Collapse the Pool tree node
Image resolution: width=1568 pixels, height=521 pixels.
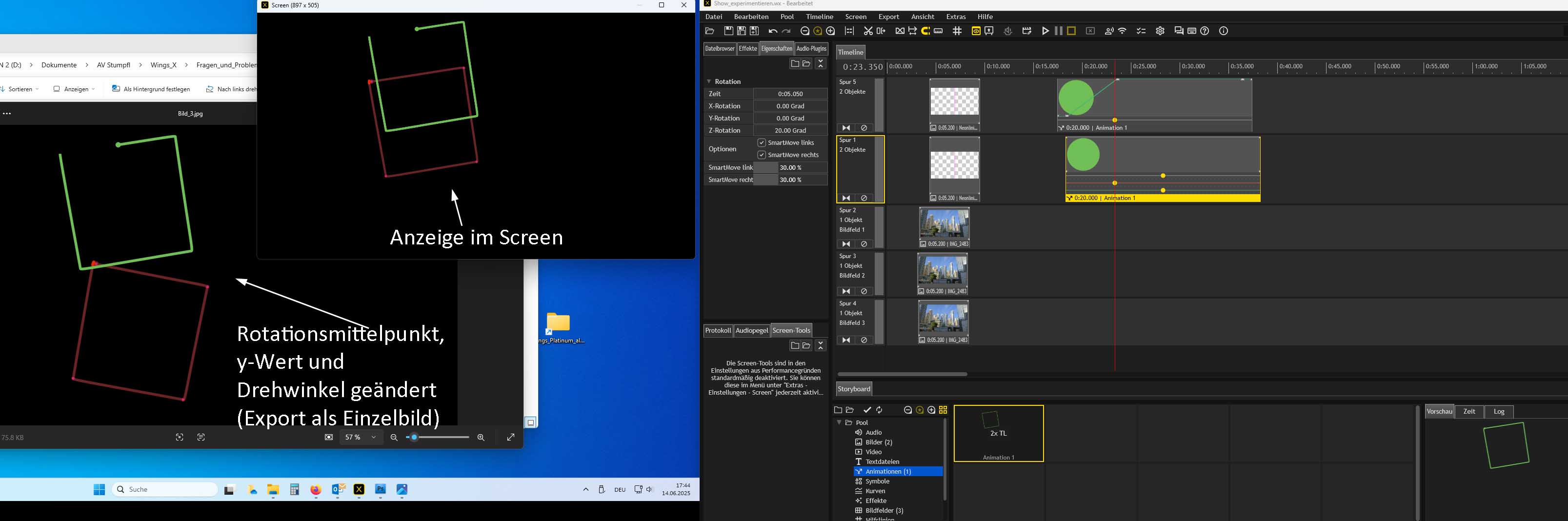(840, 422)
